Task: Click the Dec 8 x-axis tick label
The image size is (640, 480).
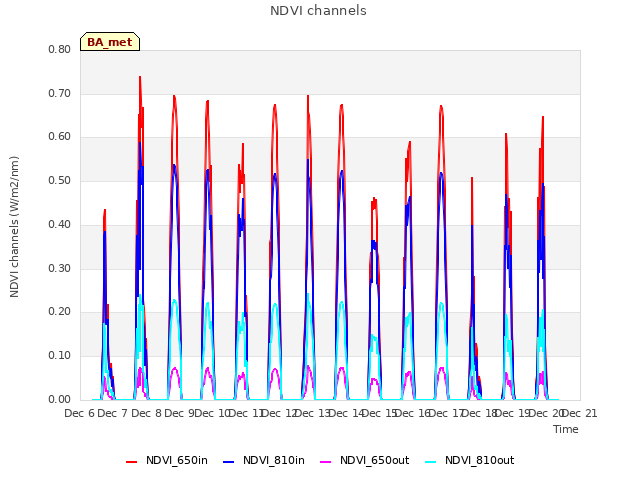Action: [x=147, y=413]
